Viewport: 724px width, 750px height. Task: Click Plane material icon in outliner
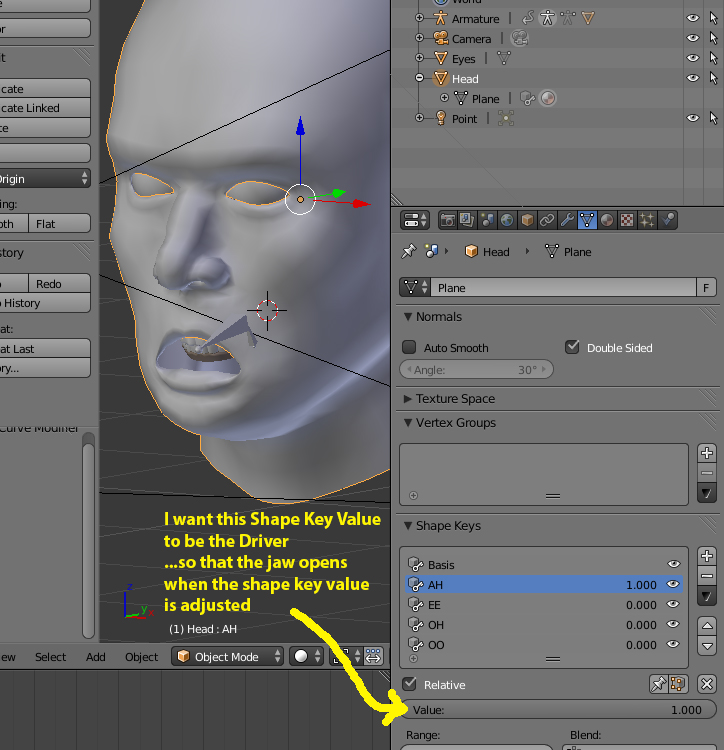pyautogui.click(x=548, y=99)
